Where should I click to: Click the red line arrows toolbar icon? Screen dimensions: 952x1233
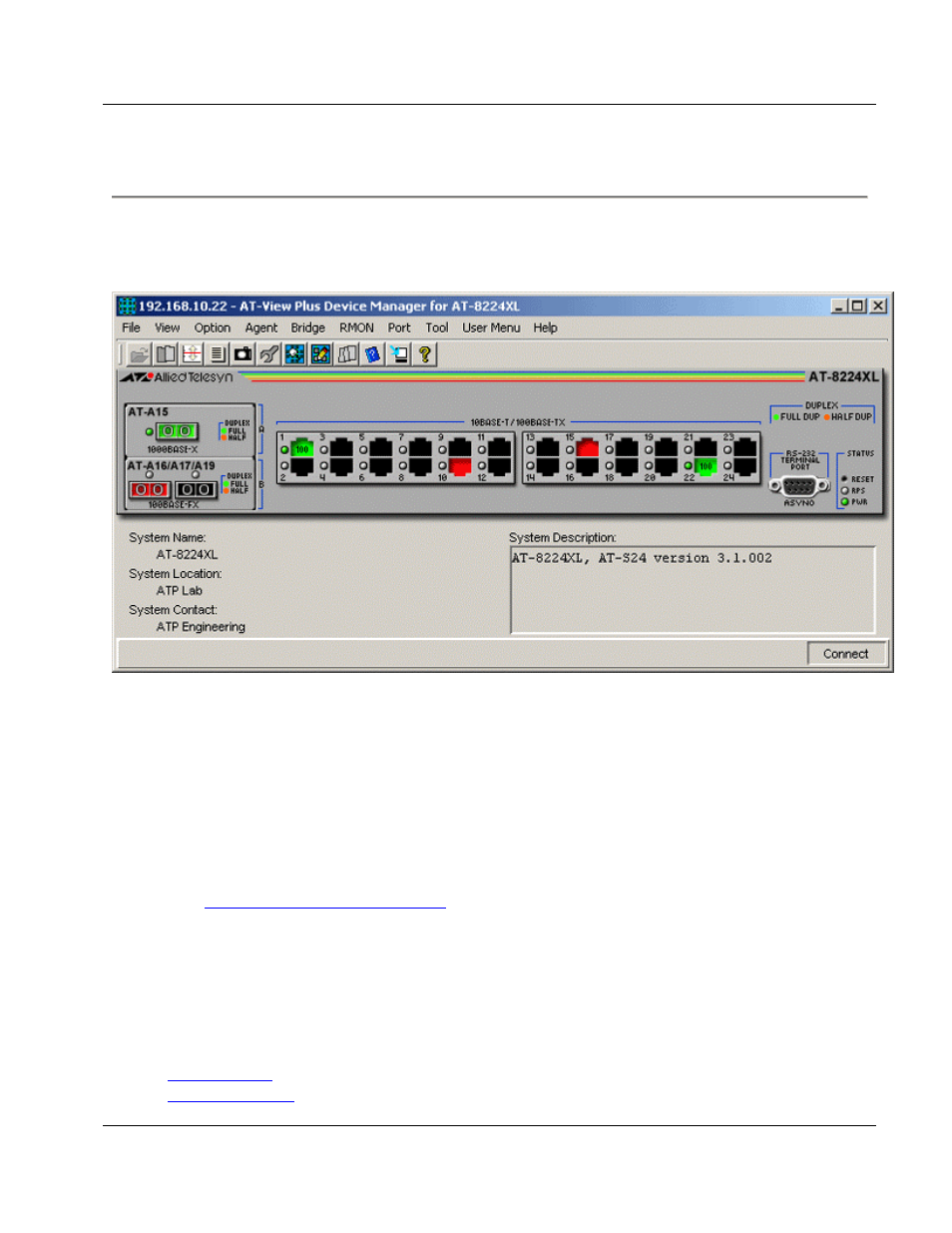[x=192, y=354]
